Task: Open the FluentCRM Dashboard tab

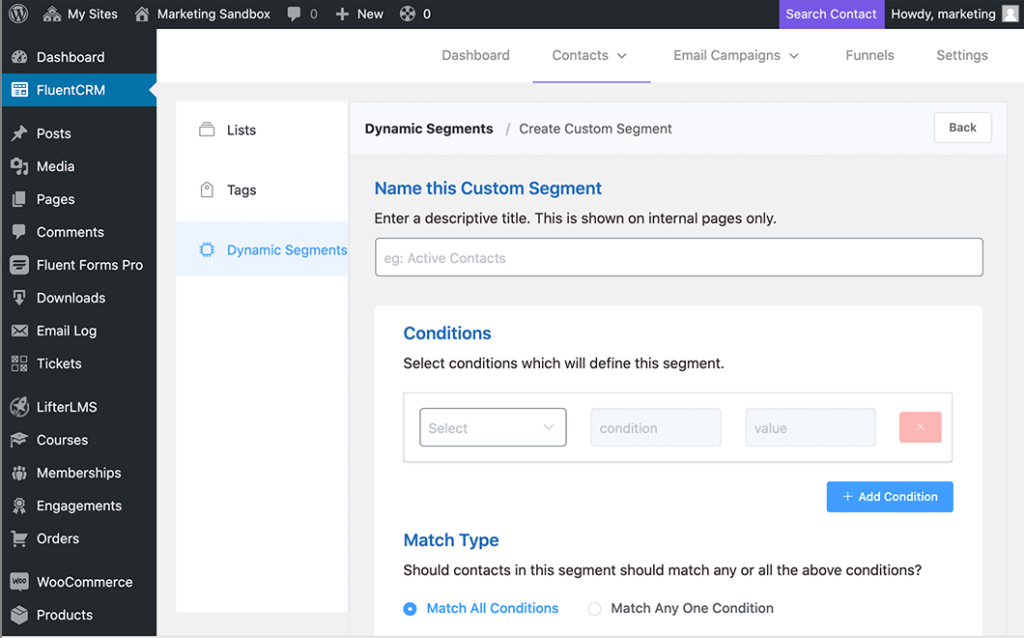Action: click(475, 56)
